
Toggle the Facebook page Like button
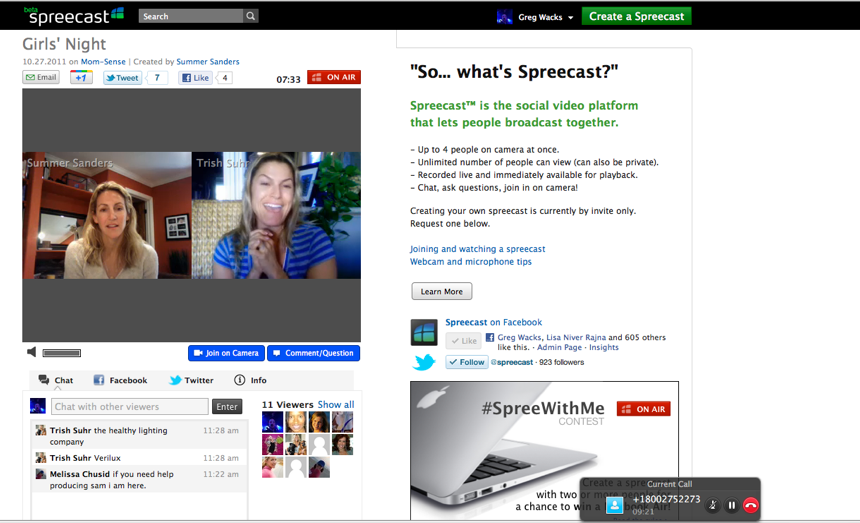pos(463,341)
